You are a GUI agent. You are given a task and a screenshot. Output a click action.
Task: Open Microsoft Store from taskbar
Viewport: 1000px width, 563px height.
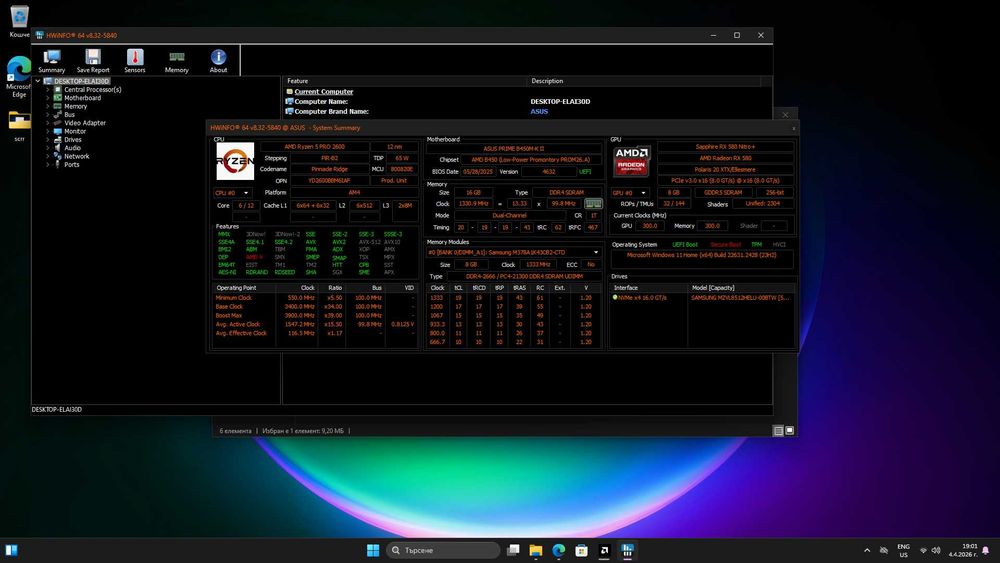581,550
